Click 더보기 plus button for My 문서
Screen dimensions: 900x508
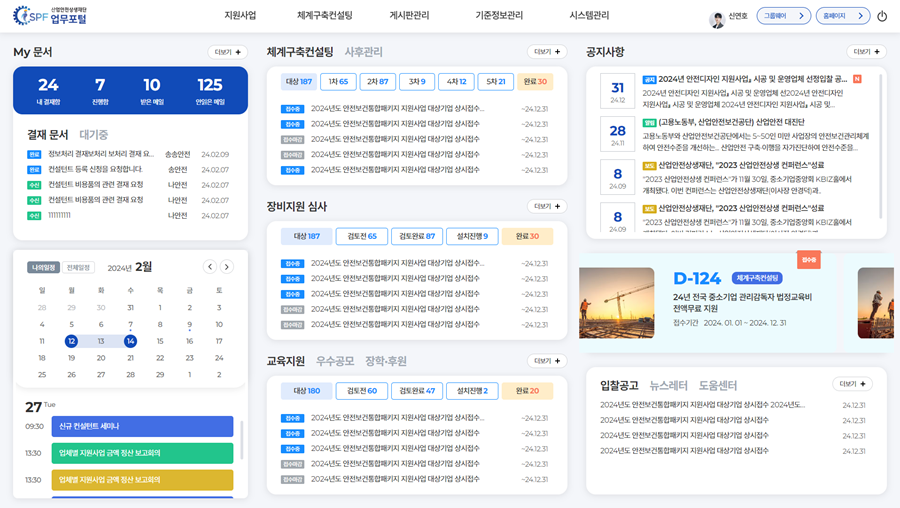coord(227,52)
